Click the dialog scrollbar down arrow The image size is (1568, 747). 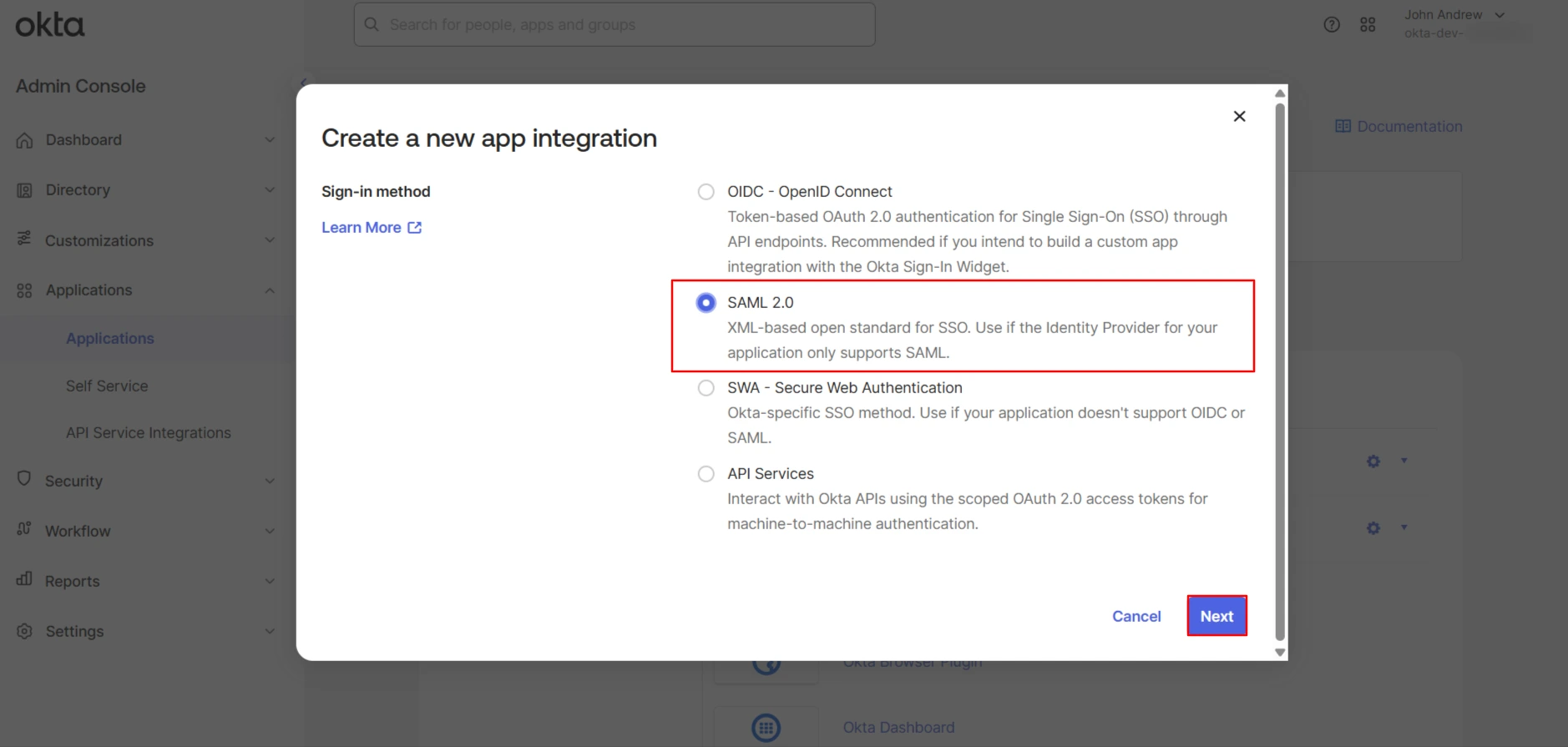[x=1280, y=653]
